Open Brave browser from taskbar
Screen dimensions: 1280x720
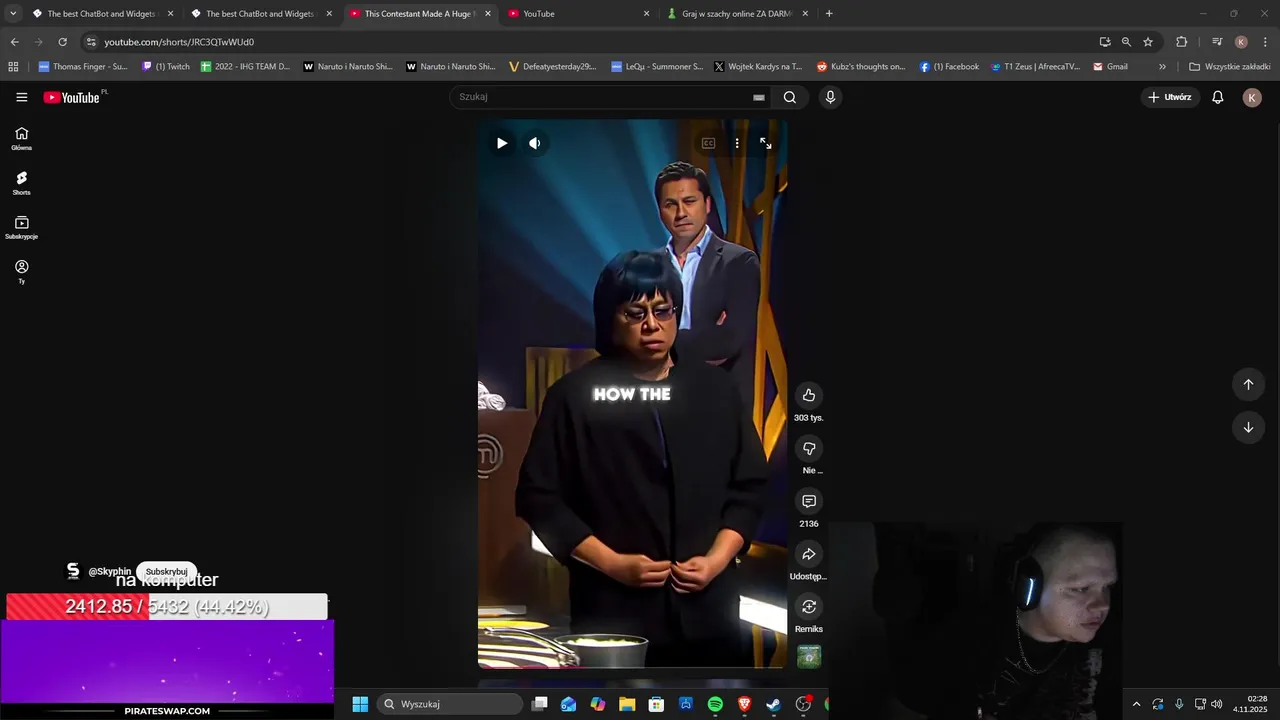pos(744,704)
